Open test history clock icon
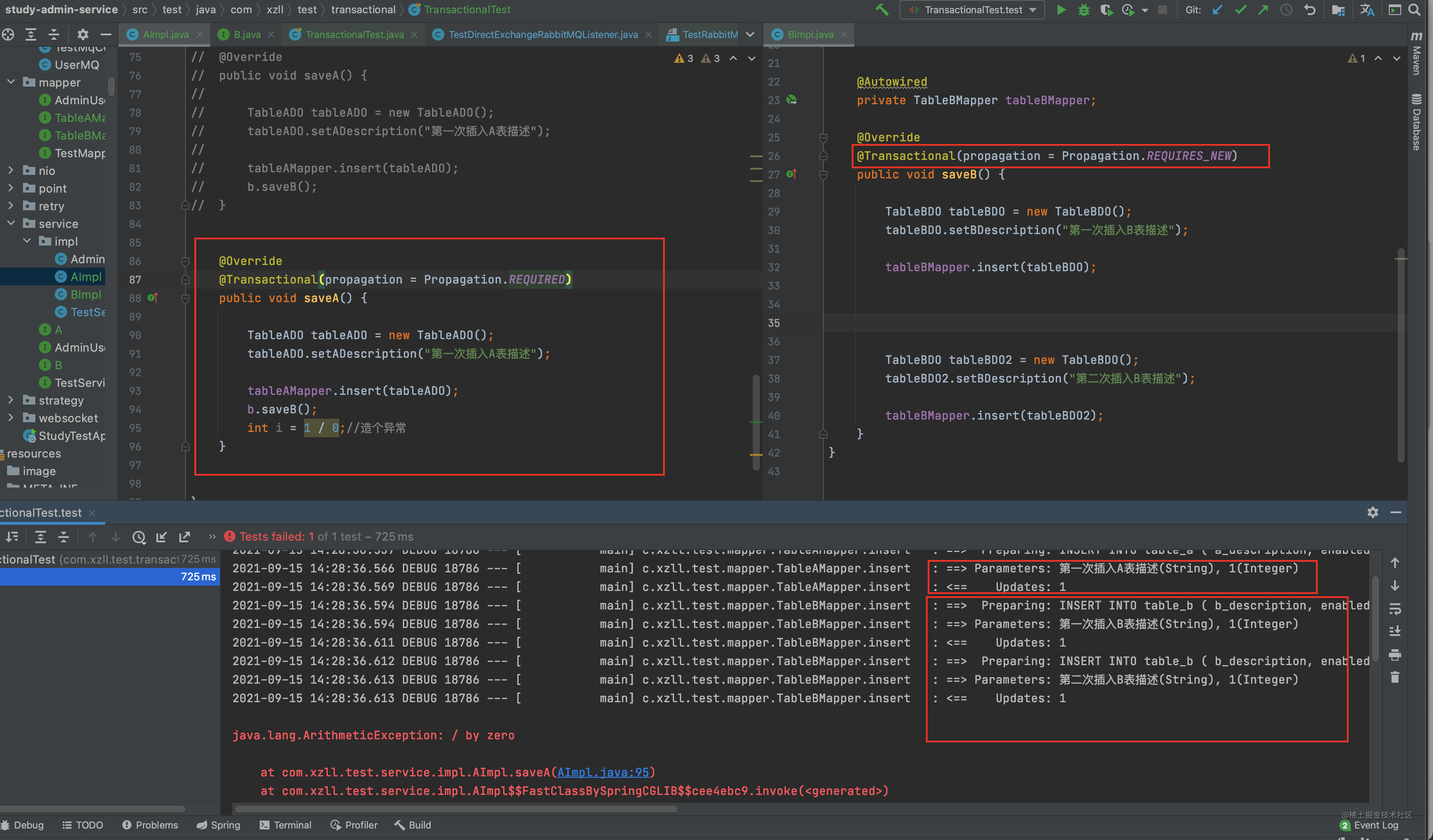The width and height of the screenshot is (1433, 840). coord(139,537)
